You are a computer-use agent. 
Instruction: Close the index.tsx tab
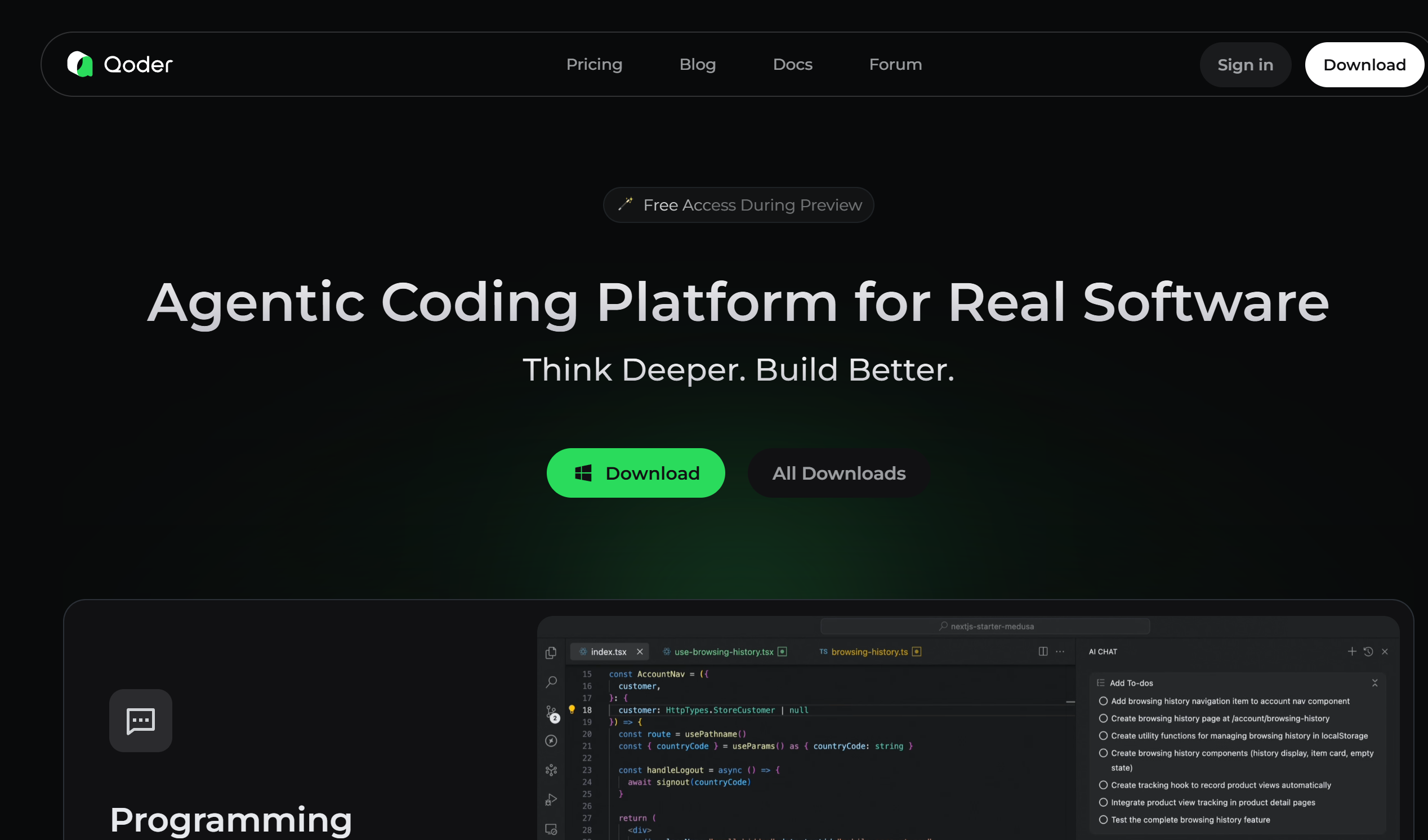tap(640, 652)
